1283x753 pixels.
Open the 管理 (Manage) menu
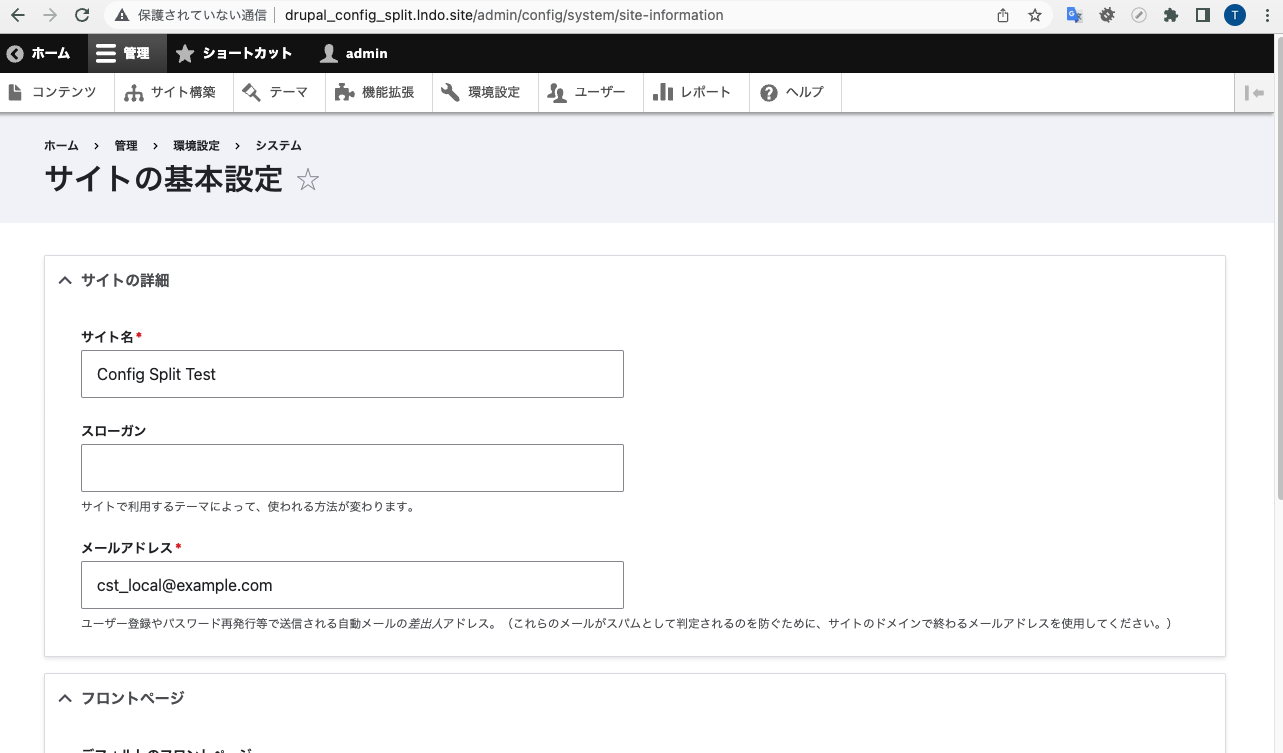point(126,52)
